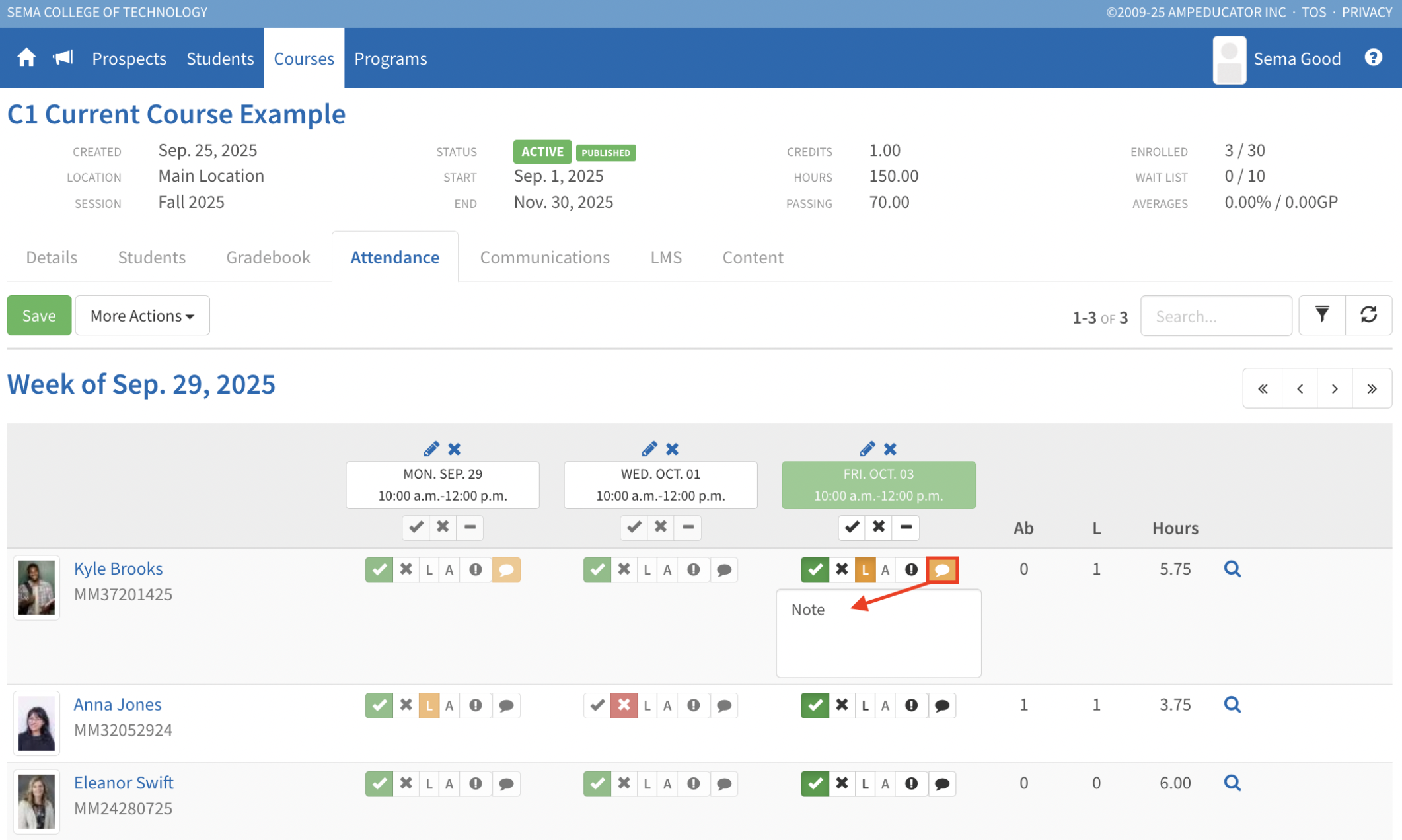The image size is (1402, 840).
Task: Open the Programs menu item
Action: [390, 59]
